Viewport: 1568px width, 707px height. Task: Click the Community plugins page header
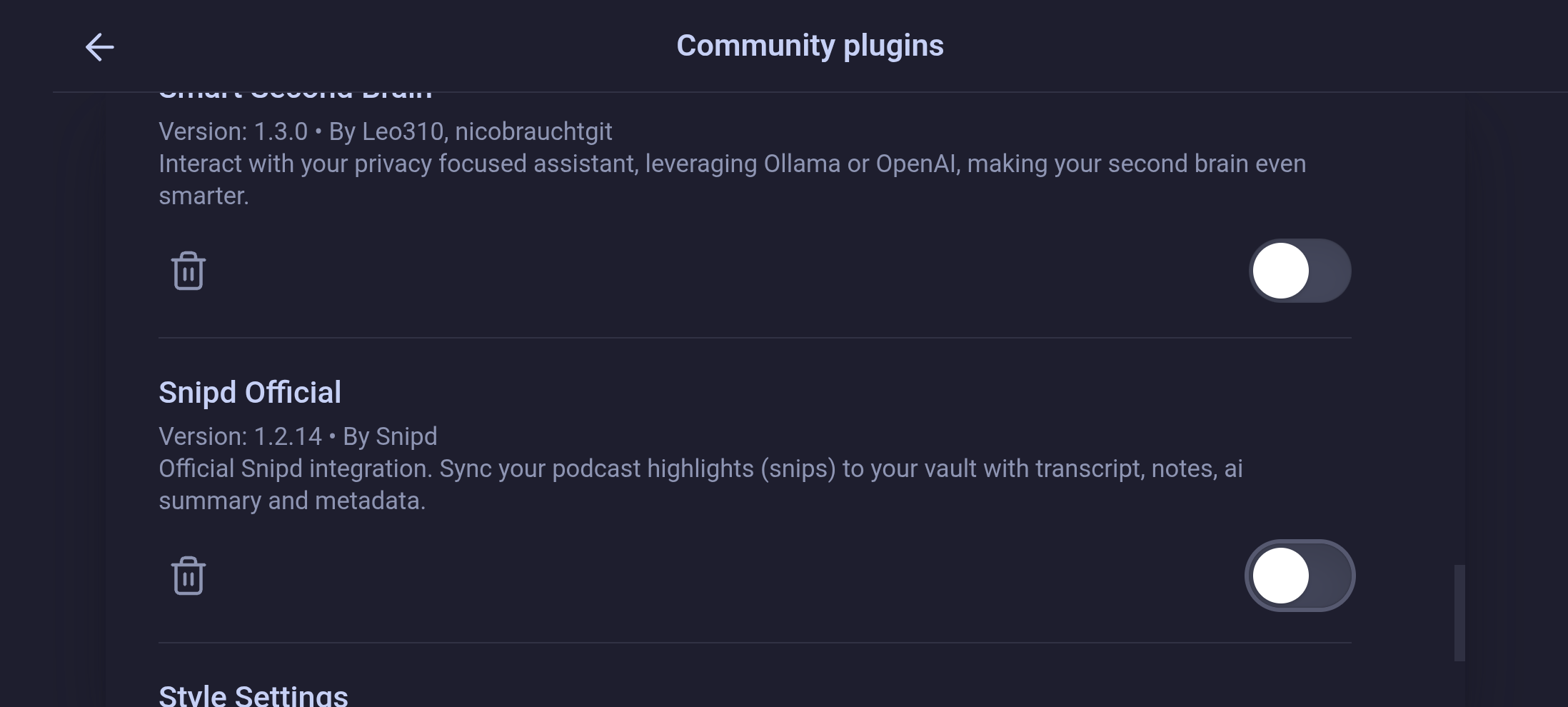tap(810, 46)
